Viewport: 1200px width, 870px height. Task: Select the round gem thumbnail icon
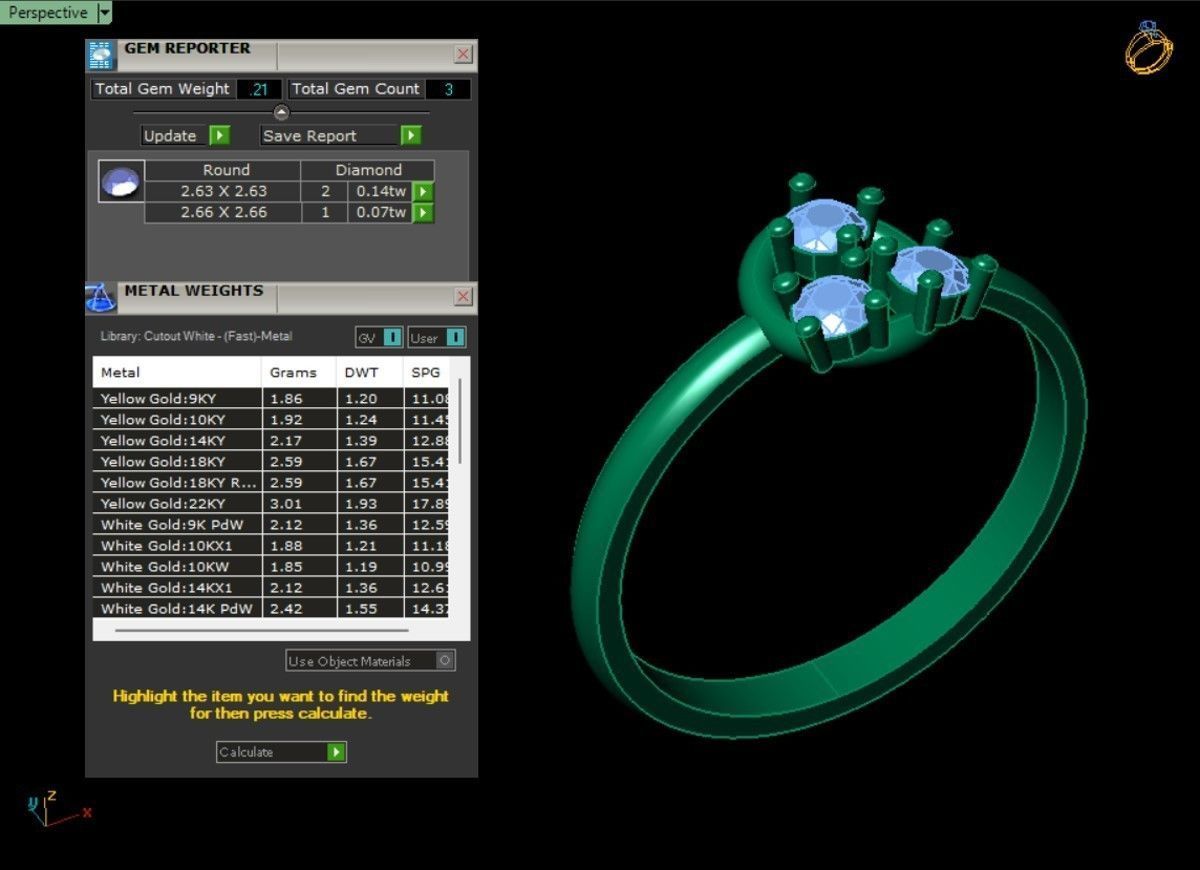point(121,181)
